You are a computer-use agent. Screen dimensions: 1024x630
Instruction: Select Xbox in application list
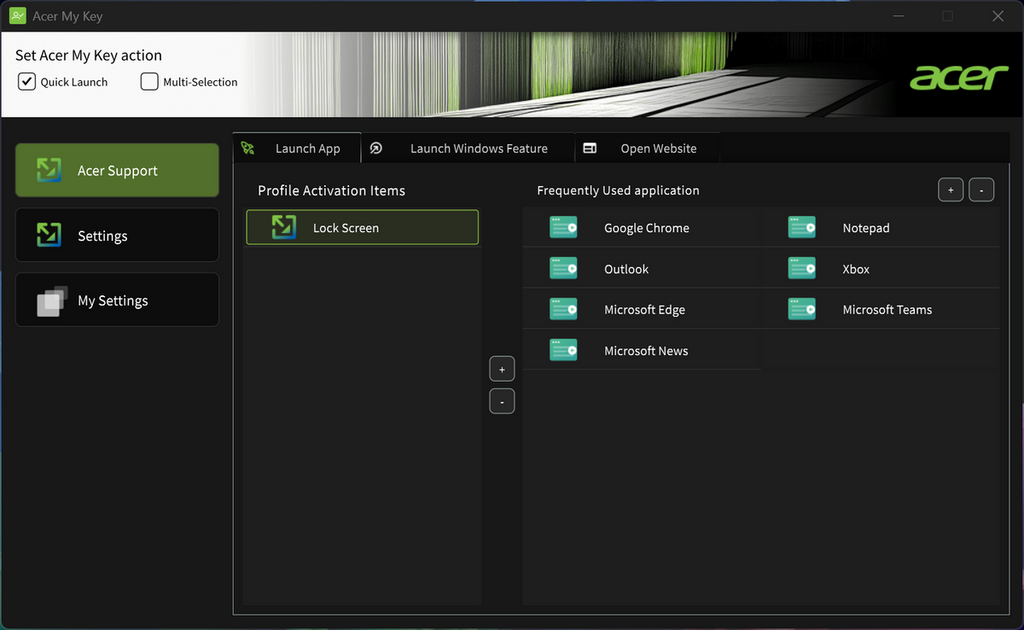880,269
